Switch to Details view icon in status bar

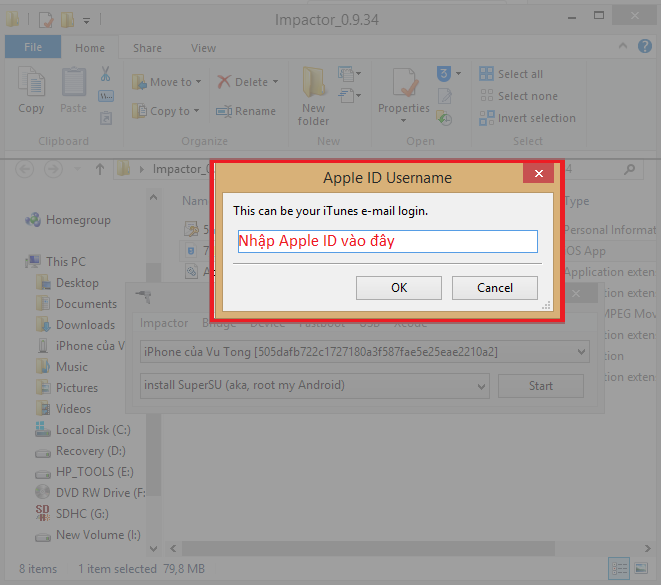coord(619,569)
